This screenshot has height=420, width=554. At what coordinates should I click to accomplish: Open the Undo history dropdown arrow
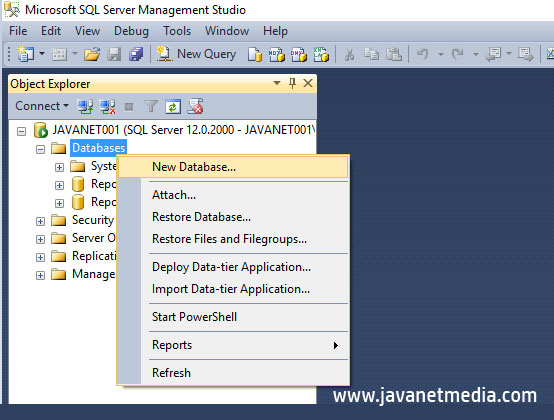tap(440, 54)
